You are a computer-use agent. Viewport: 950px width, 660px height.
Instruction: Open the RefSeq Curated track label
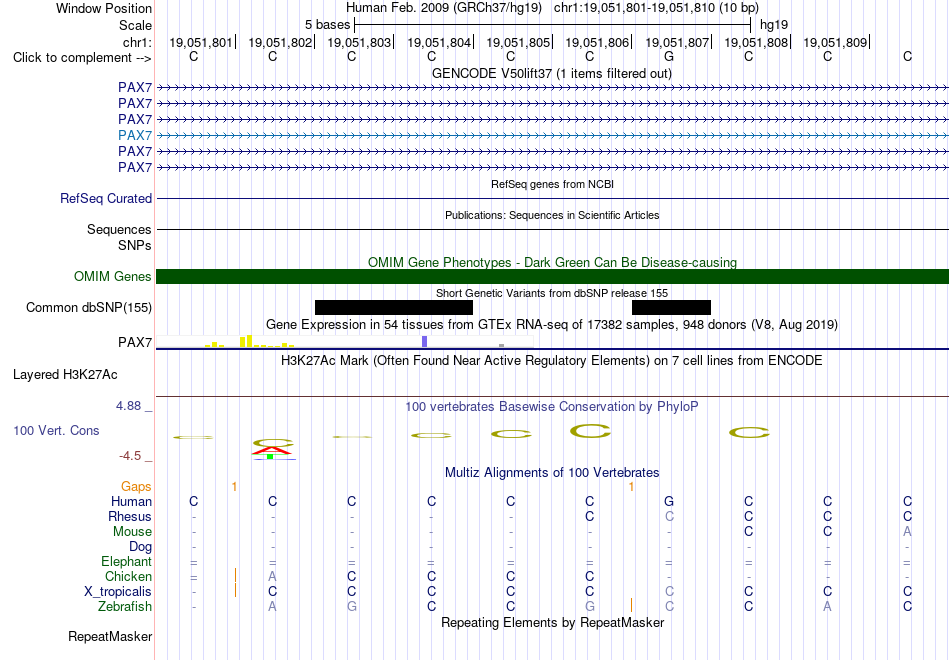point(106,198)
